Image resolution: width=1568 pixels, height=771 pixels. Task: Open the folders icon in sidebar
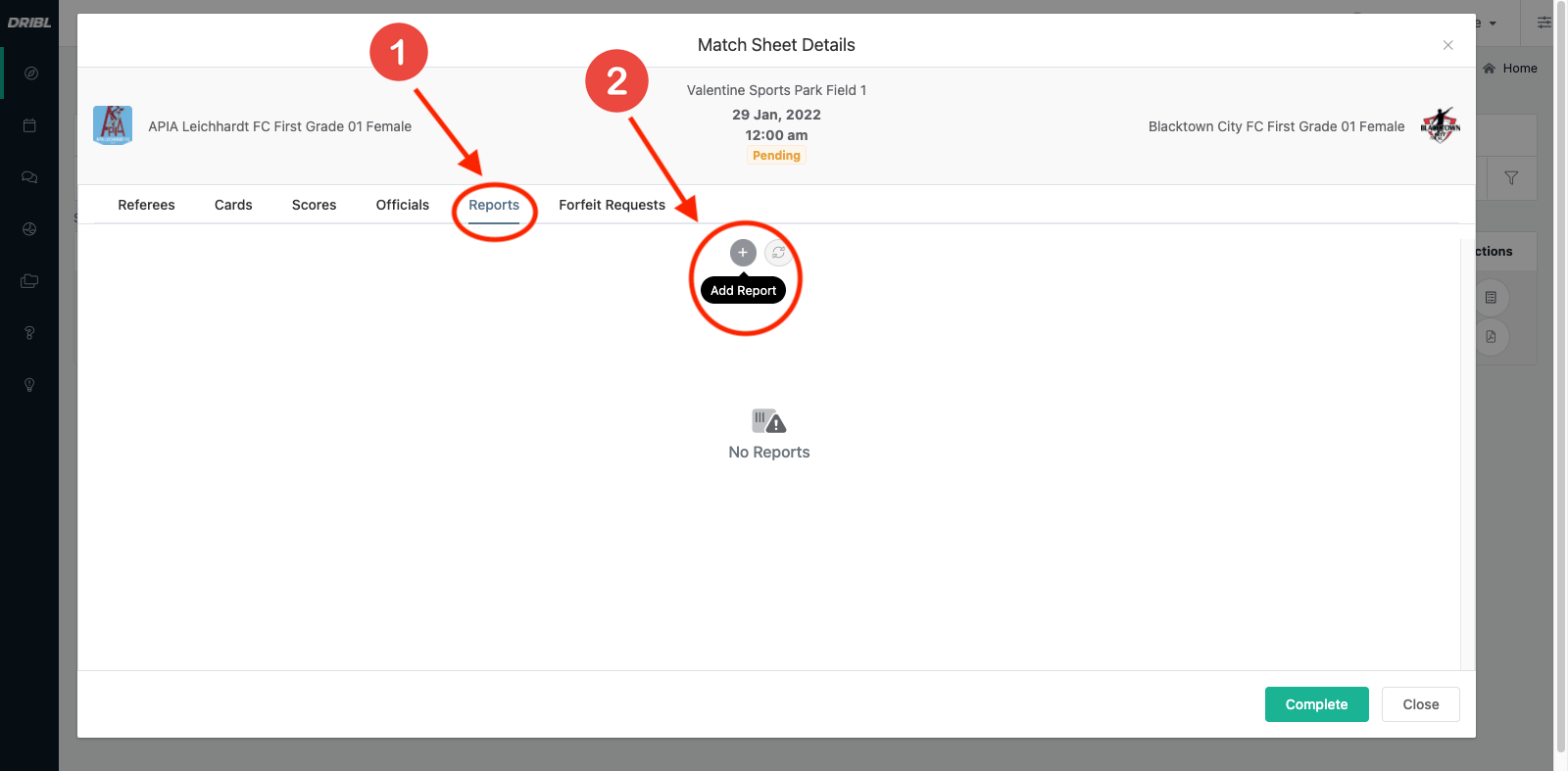[30, 281]
